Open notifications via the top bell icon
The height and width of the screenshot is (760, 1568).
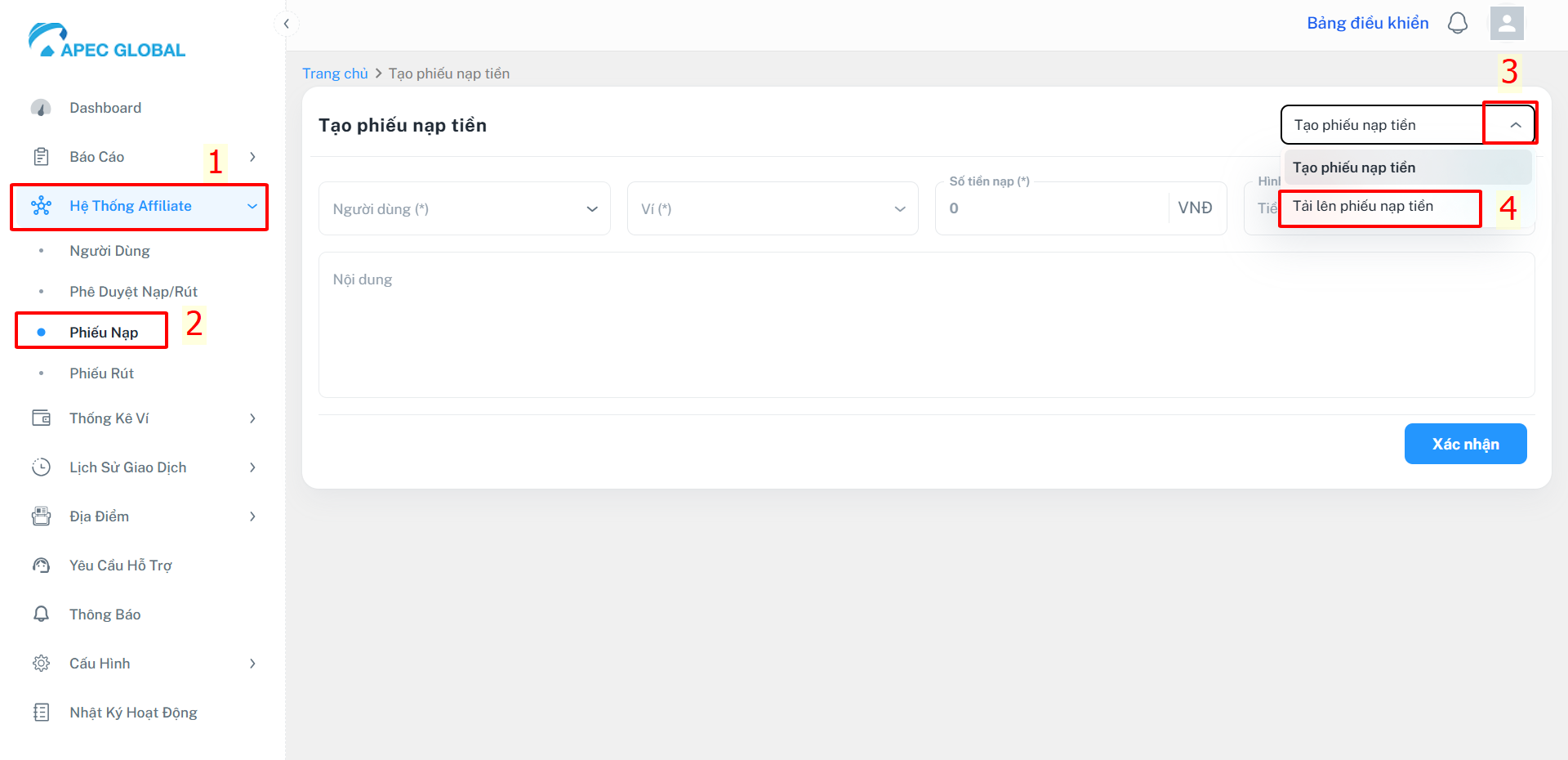[1458, 23]
